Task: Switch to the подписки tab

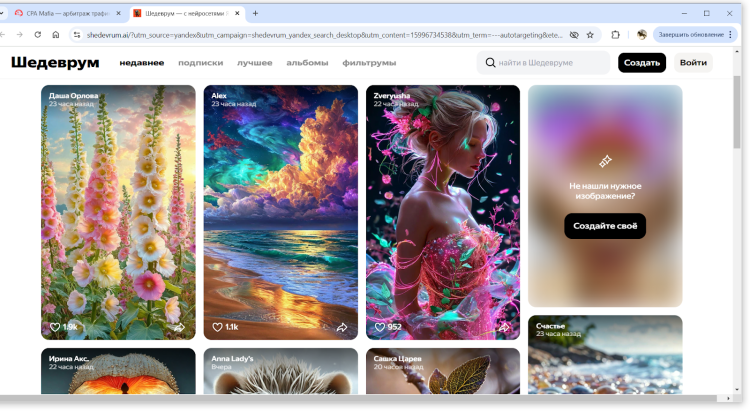Action: (200, 63)
